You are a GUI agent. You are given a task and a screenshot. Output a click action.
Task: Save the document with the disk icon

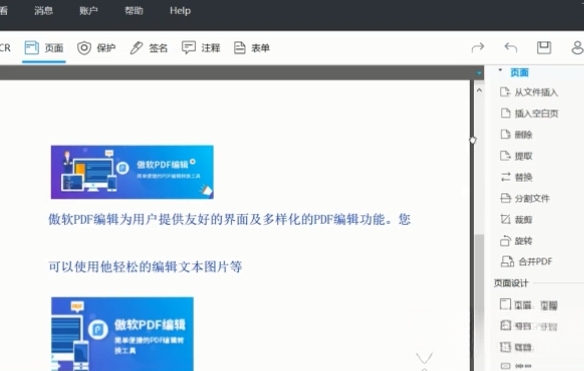[x=544, y=48]
